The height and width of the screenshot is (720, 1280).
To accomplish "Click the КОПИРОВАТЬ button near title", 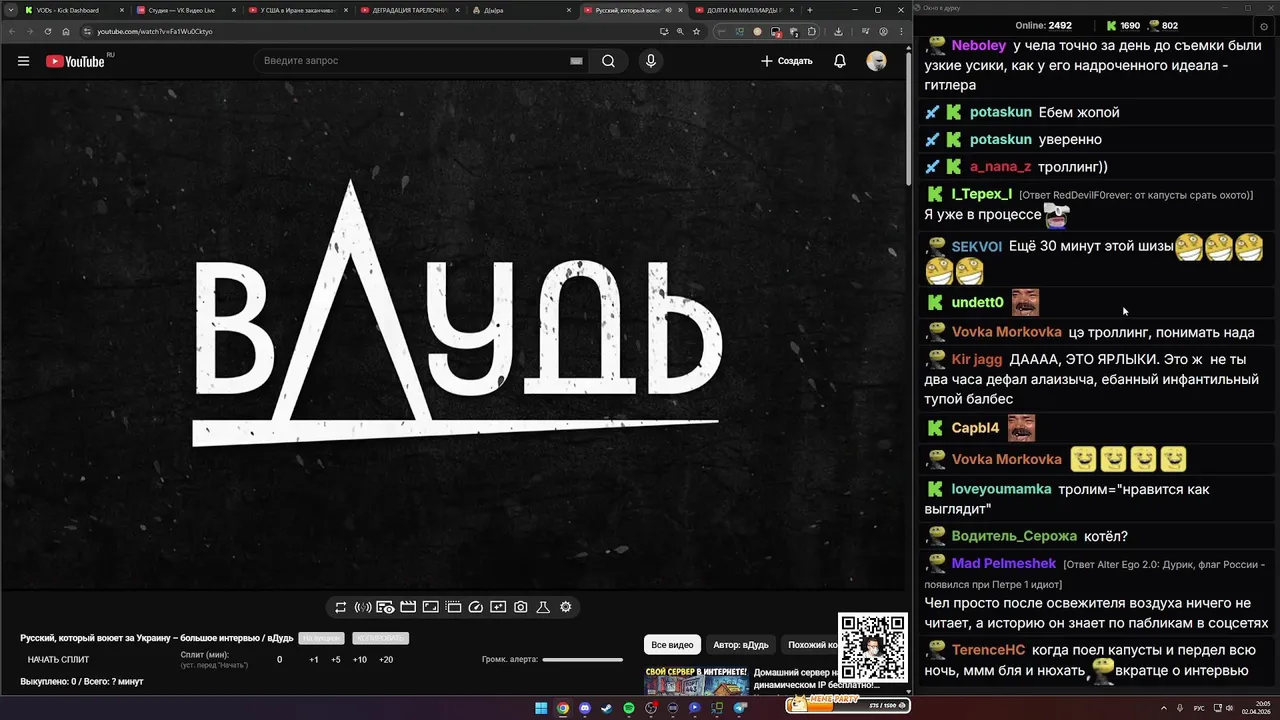I will 380,638.
